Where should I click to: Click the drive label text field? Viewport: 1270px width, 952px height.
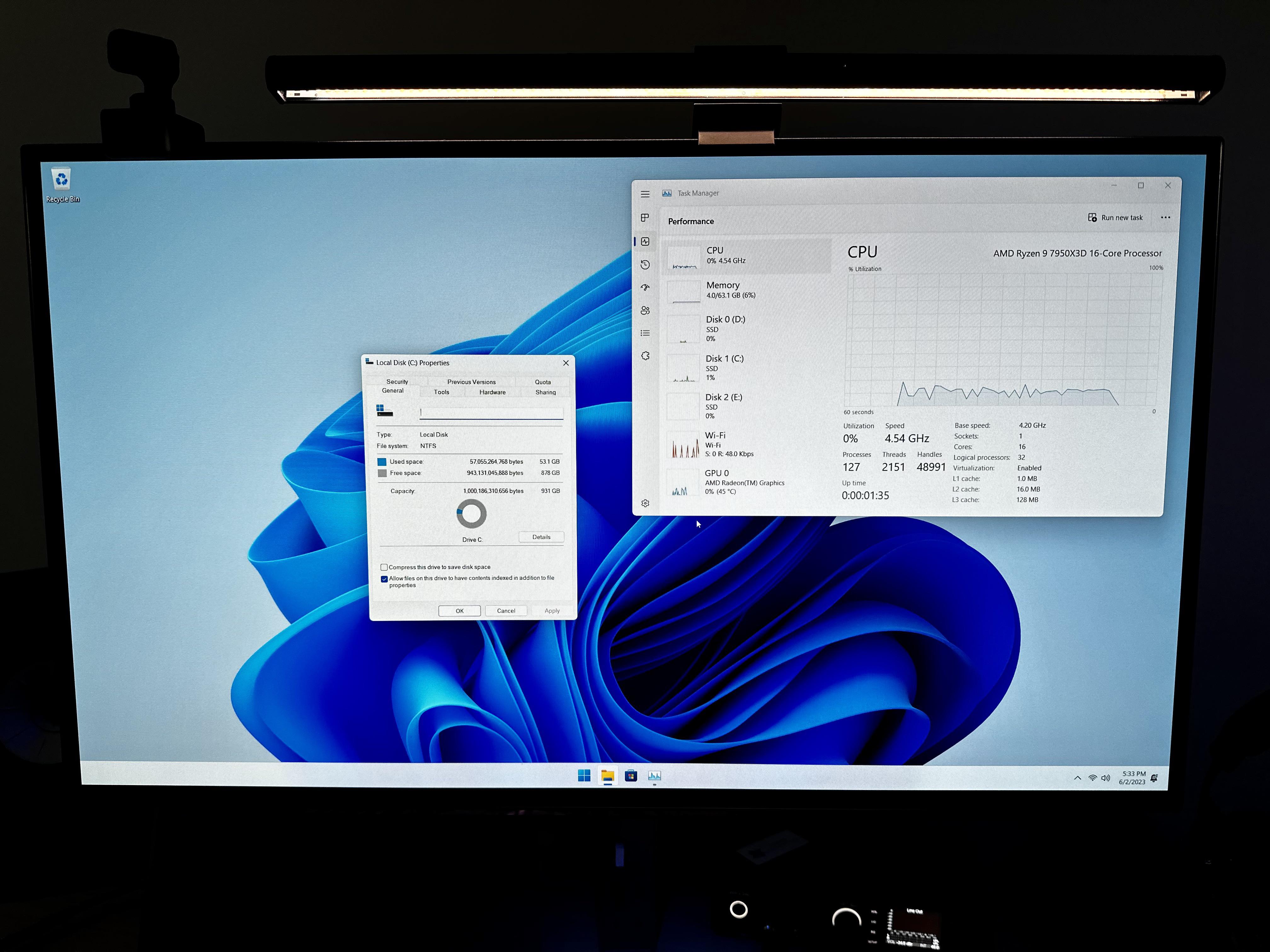coord(491,412)
